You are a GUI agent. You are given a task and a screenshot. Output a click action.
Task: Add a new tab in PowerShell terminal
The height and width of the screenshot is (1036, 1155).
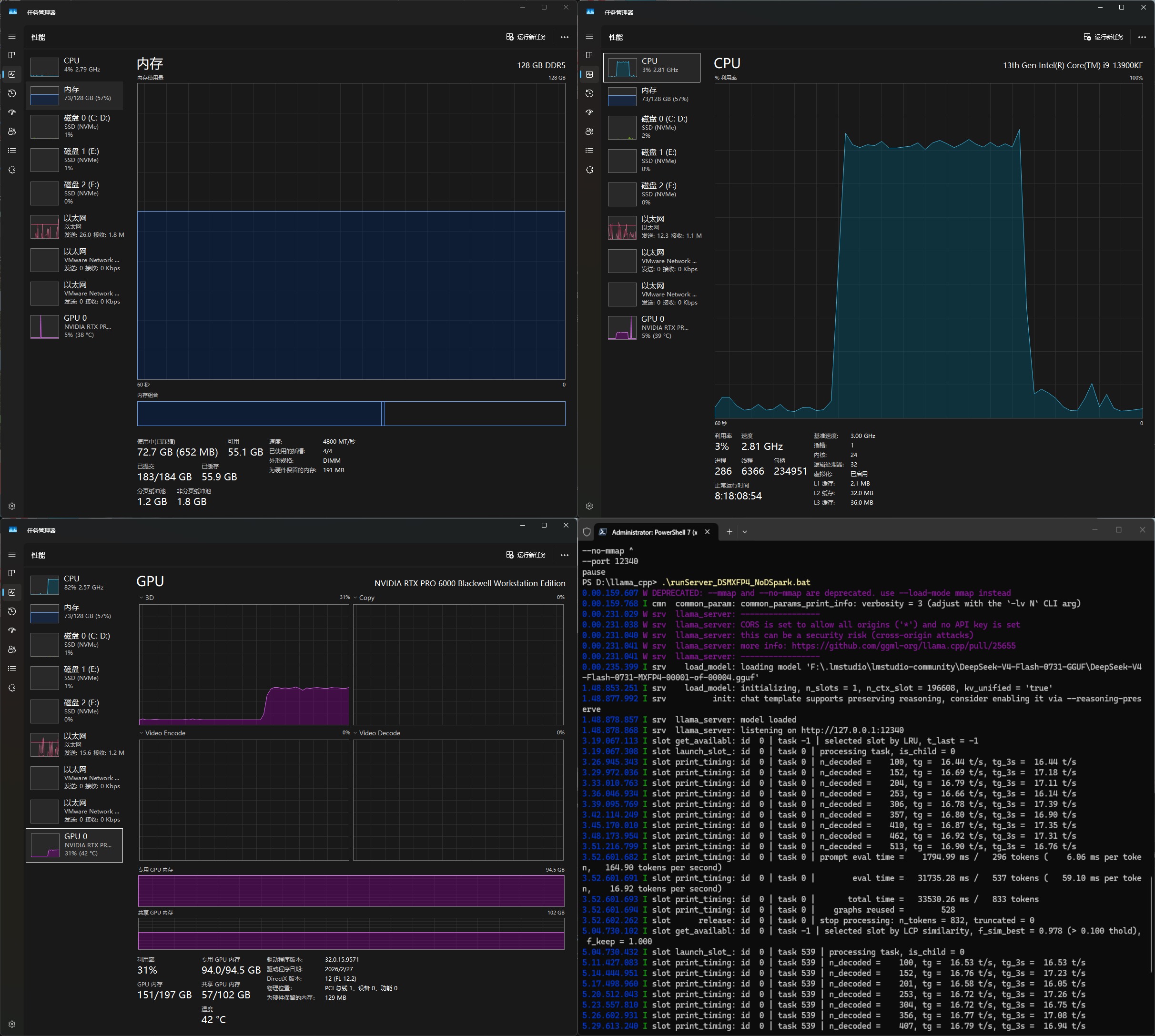[x=729, y=532]
